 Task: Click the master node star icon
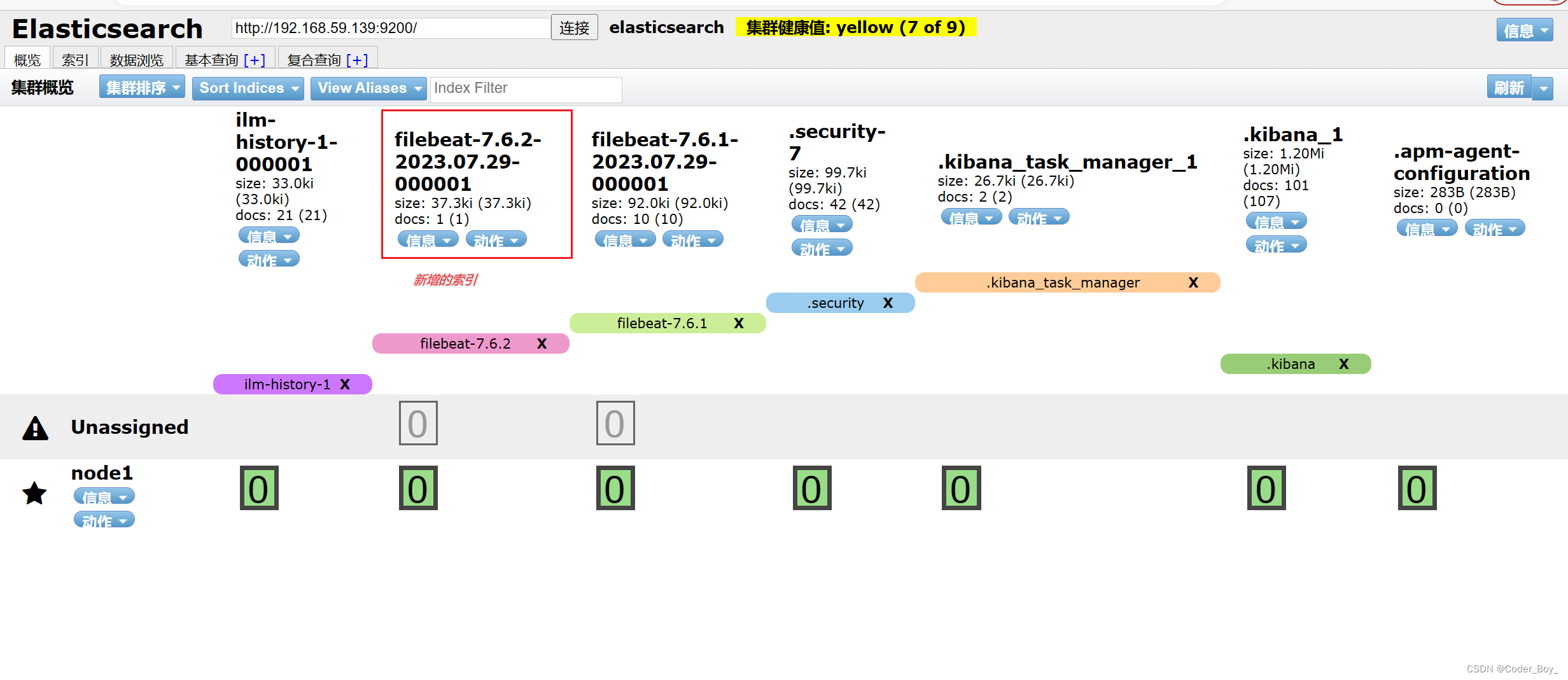tap(34, 493)
